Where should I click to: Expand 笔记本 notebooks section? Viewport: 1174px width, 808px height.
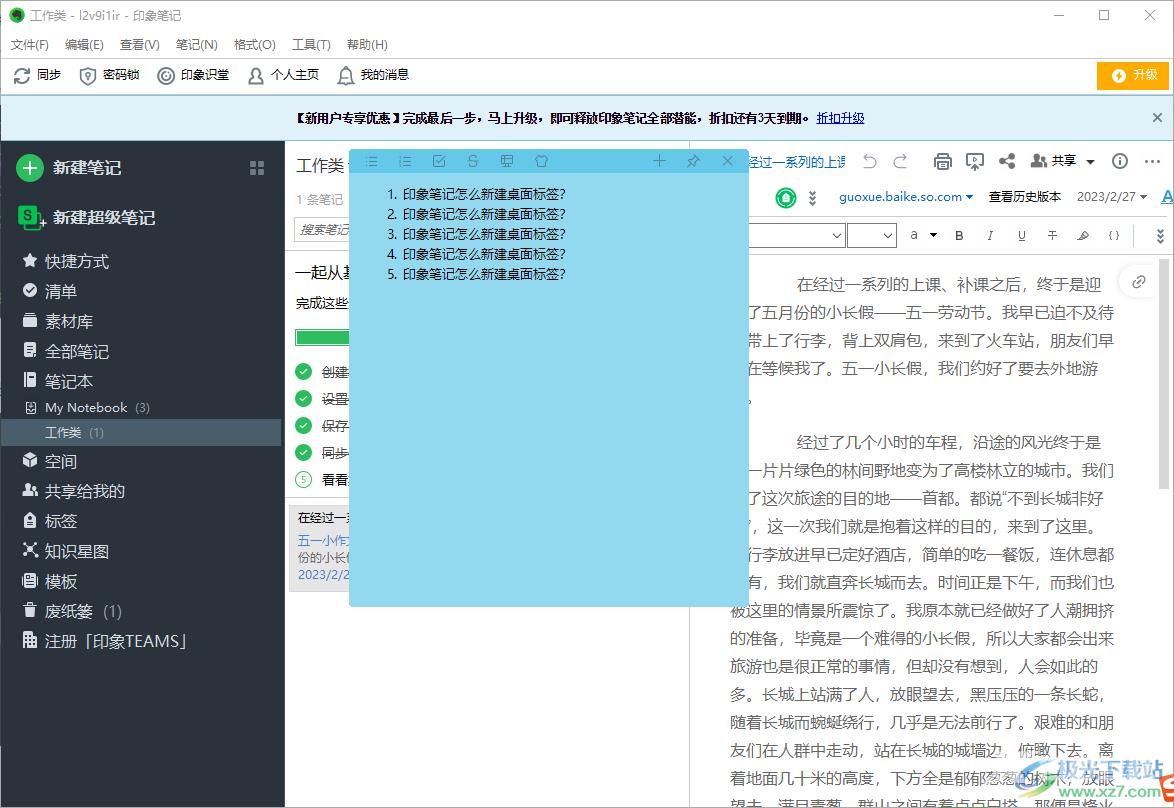click(58, 381)
